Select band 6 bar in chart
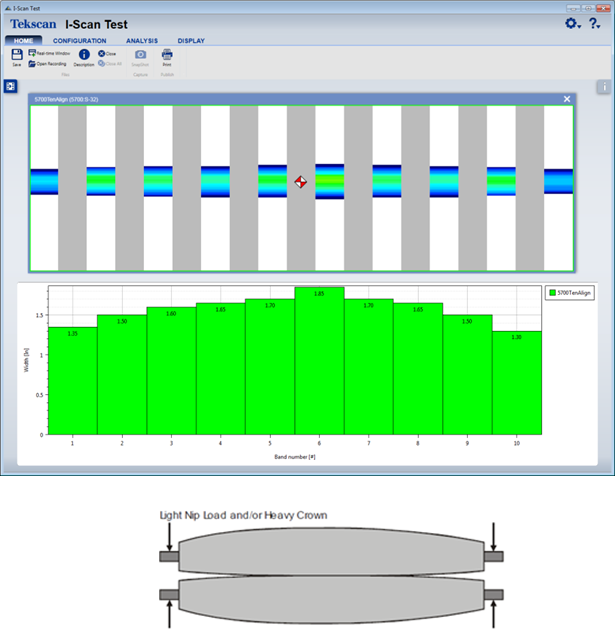The width and height of the screenshot is (615, 639). pos(319,360)
